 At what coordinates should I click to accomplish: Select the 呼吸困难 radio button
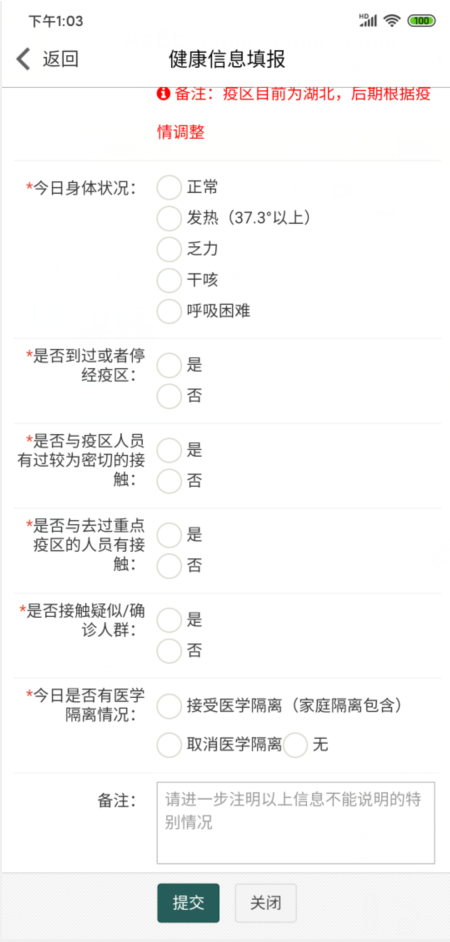coord(169,311)
